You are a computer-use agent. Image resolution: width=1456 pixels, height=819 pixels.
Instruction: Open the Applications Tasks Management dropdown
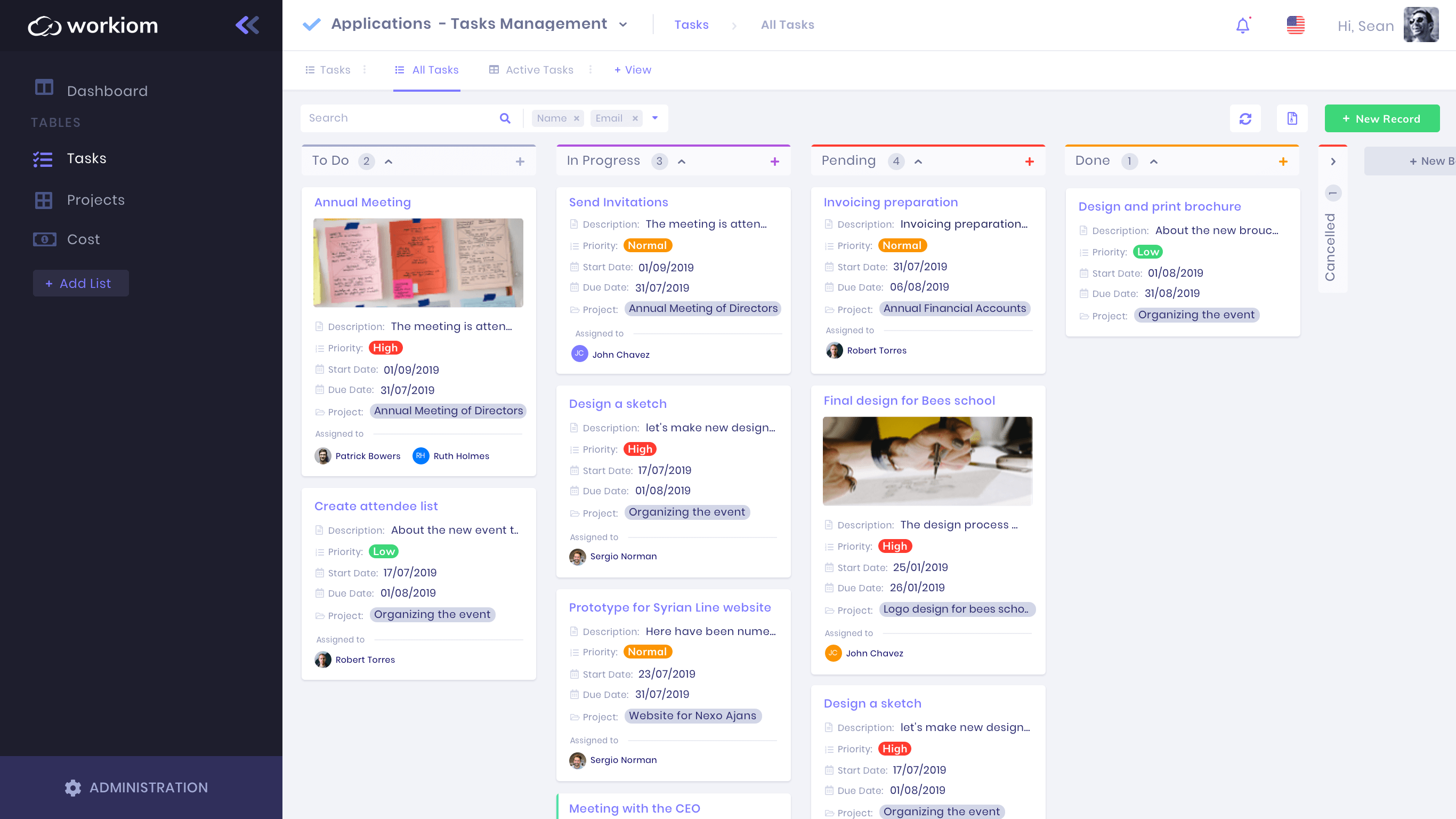pyautogui.click(x=623, y=25)
